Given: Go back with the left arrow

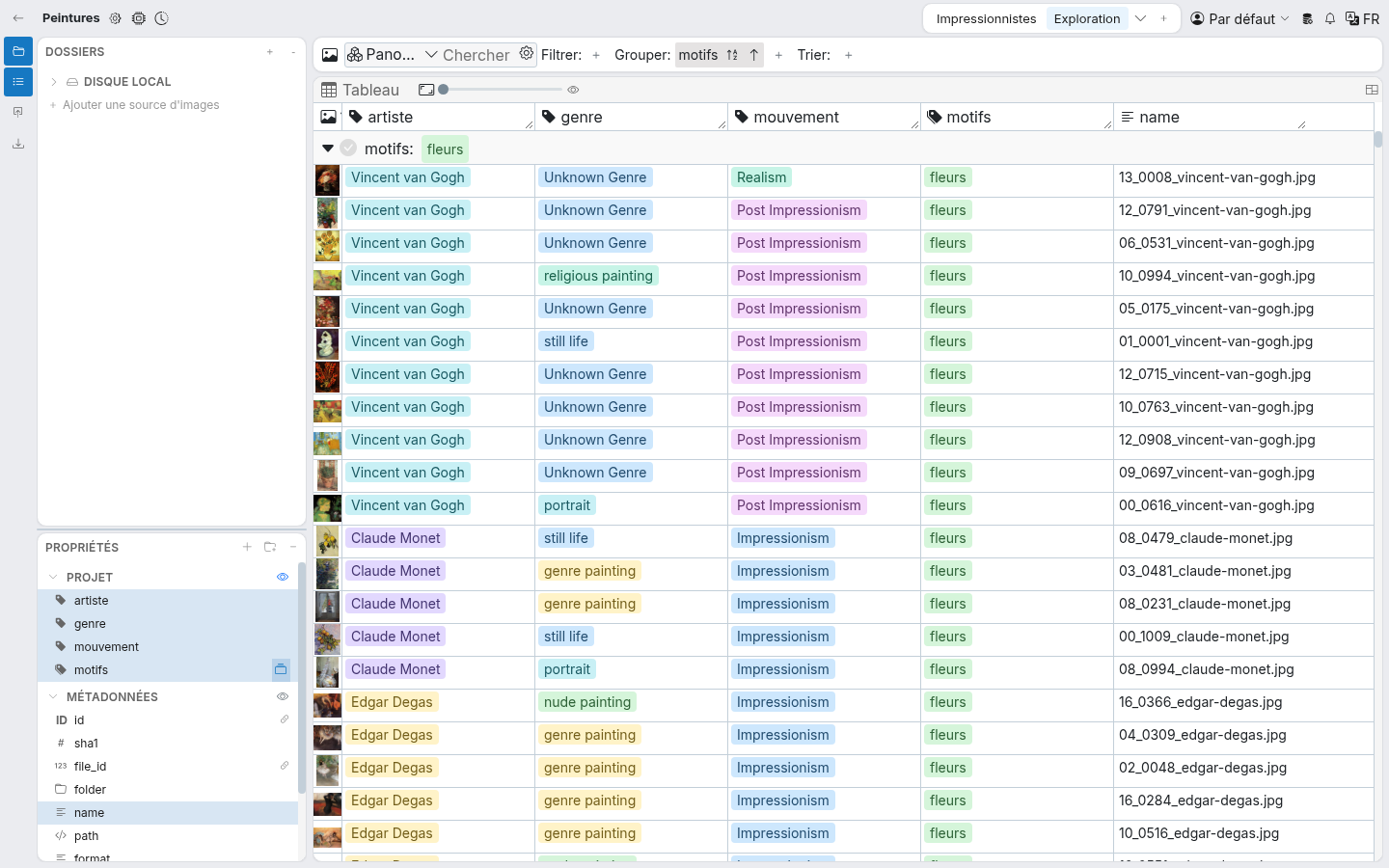Looking at the screenshot, I should 18,18.
